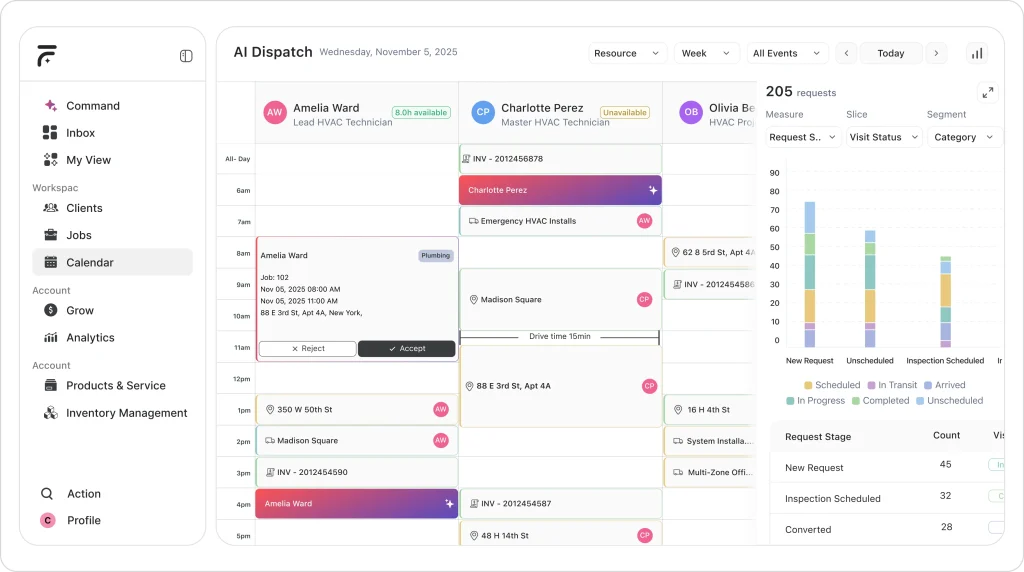Open the Visit Status slice dropdown
1024x572 pixels.
884,137
